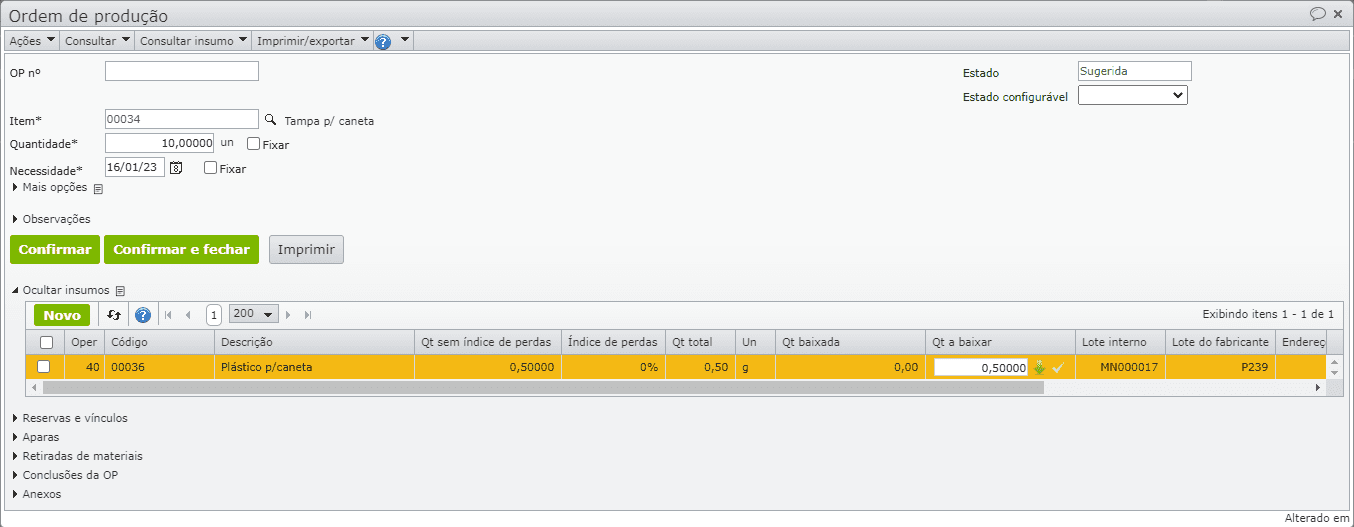
Task: Click horizontal scrollbar right arrow
Action: point(1318,387)
